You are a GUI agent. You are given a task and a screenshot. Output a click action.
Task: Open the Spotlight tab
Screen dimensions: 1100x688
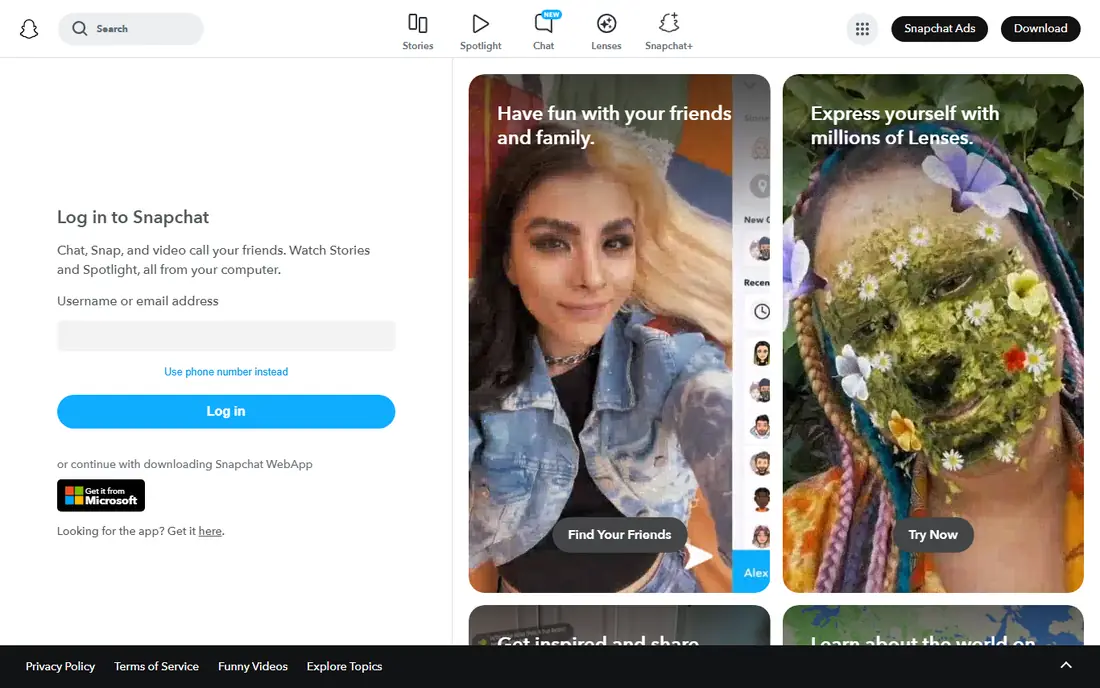pos(481,32)
